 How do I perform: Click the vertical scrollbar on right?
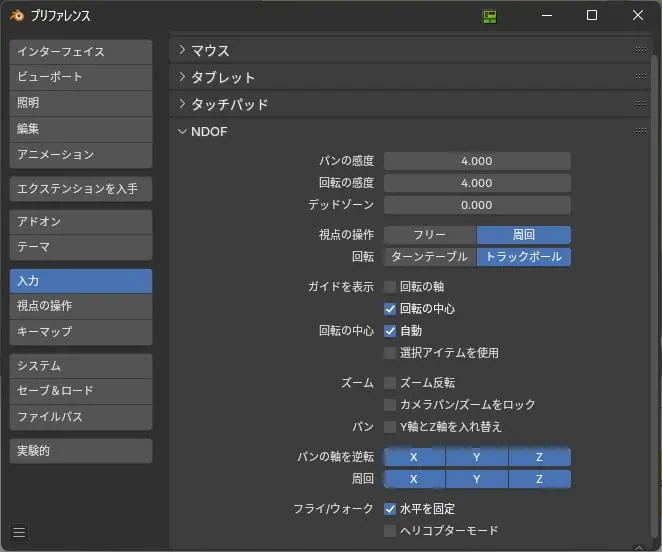click(654, 296)
